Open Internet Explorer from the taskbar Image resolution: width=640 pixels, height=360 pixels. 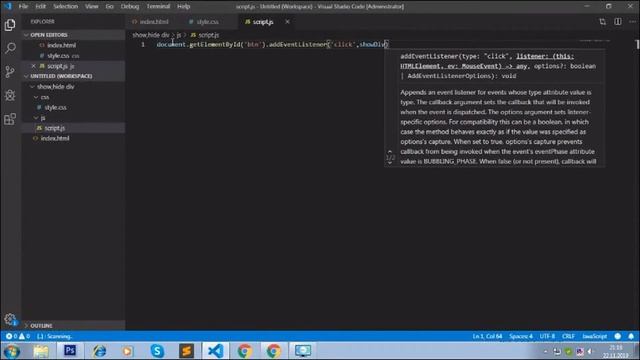click(x=99, y=351)
